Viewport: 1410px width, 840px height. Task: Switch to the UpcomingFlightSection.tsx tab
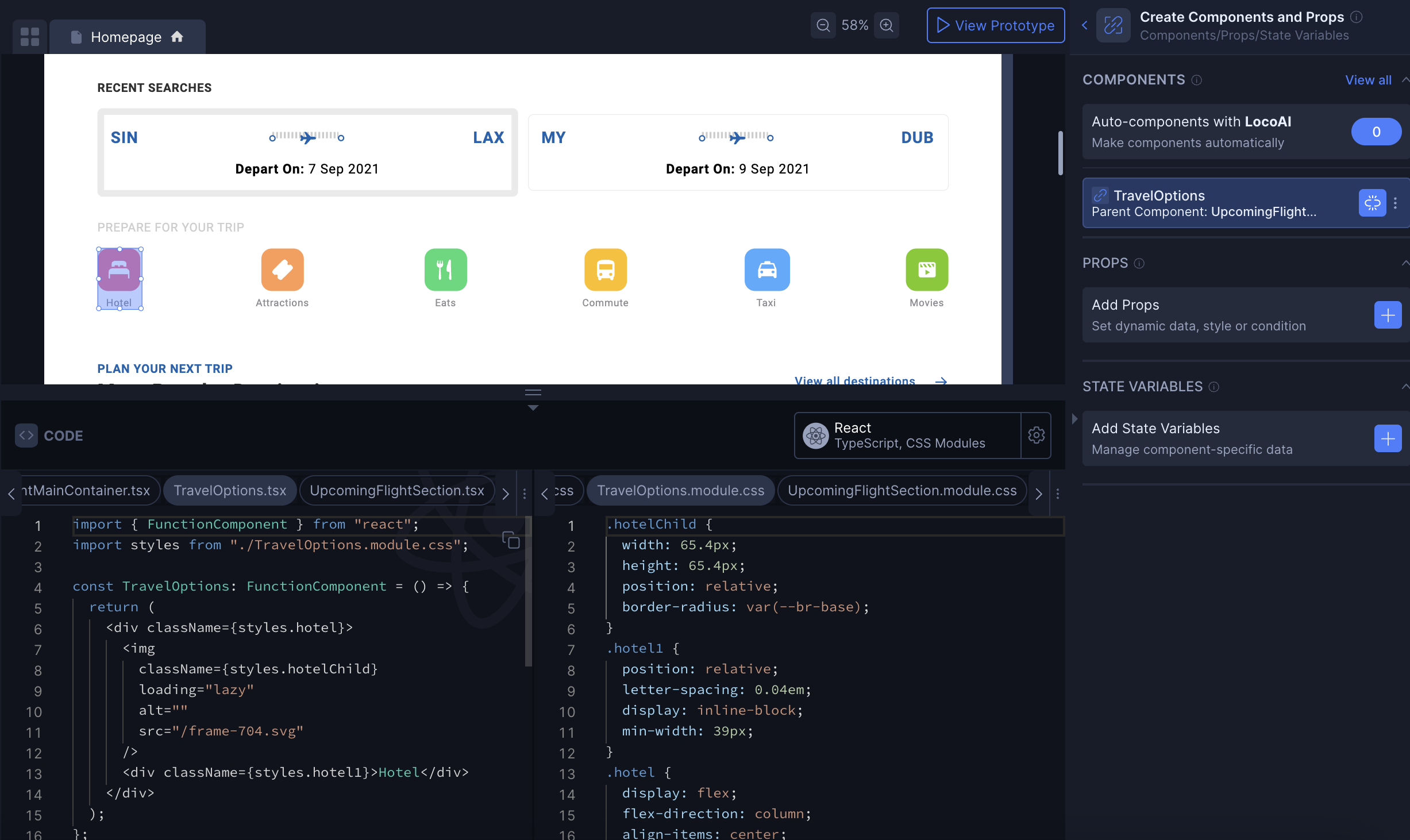point(396,490)
